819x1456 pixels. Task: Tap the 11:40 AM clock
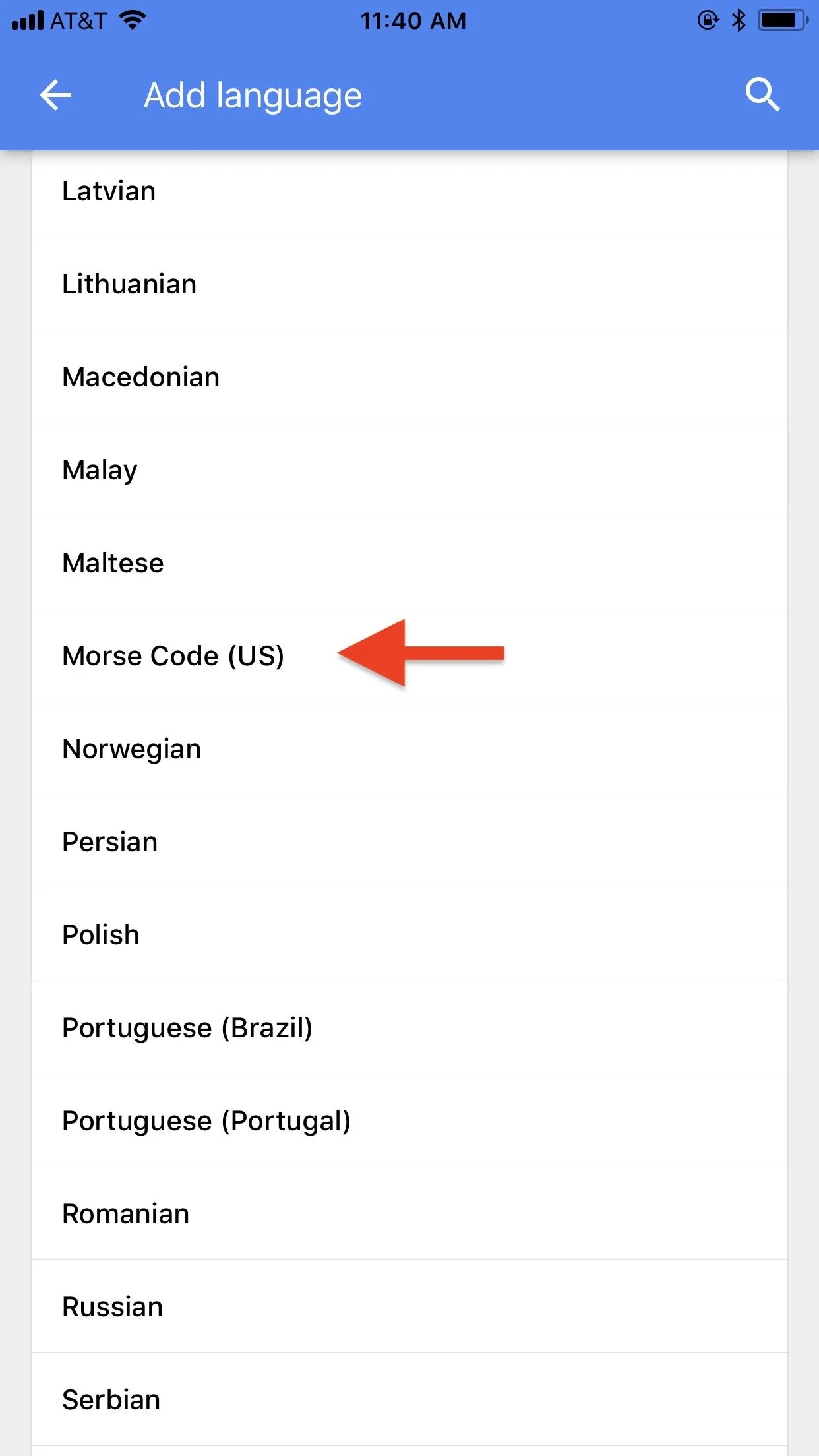(413, 21)
